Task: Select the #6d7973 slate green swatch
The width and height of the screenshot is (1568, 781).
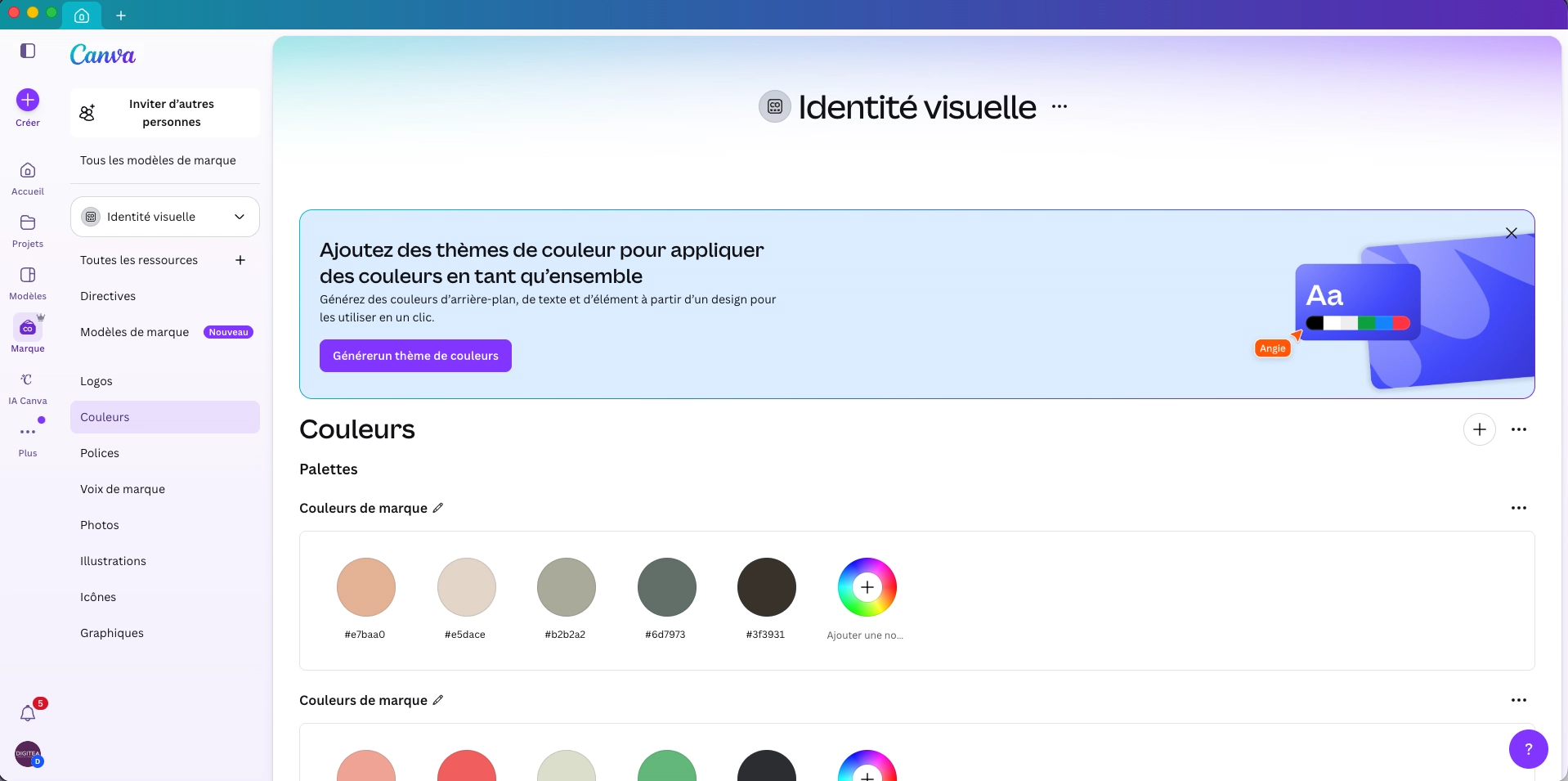Action: coord(667,587)
